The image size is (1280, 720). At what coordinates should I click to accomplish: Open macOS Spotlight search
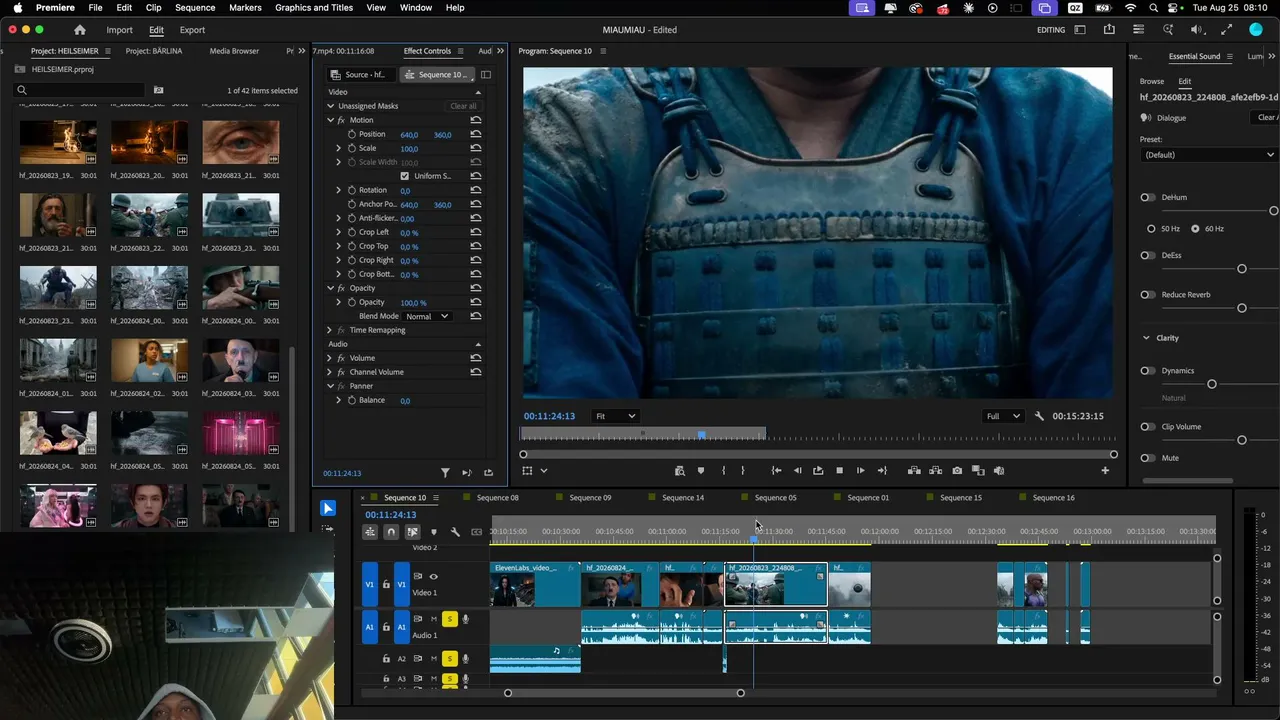(1153, 8)
